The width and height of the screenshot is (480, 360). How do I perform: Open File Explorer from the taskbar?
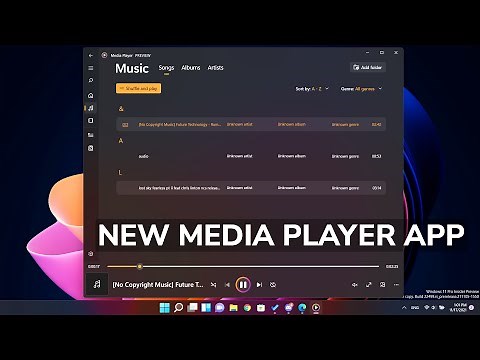coord(233,308)
